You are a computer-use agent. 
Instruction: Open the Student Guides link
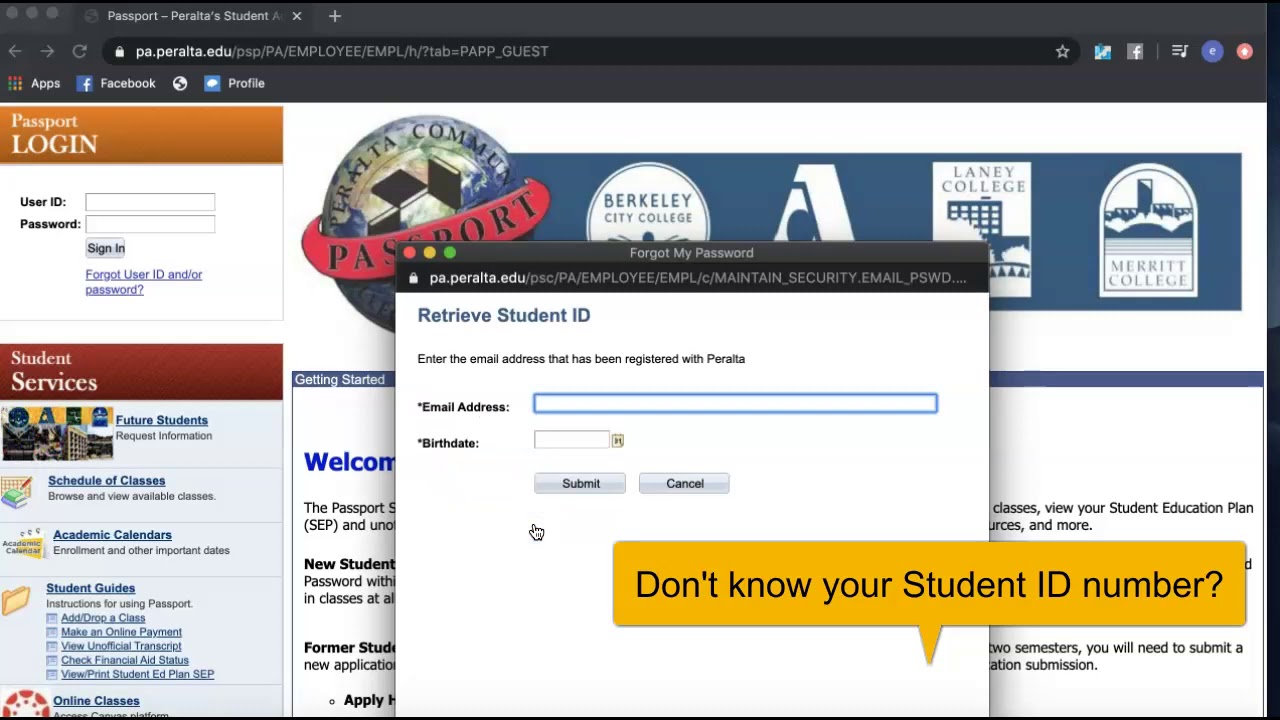pyautogui.click(x=90, y=588)
